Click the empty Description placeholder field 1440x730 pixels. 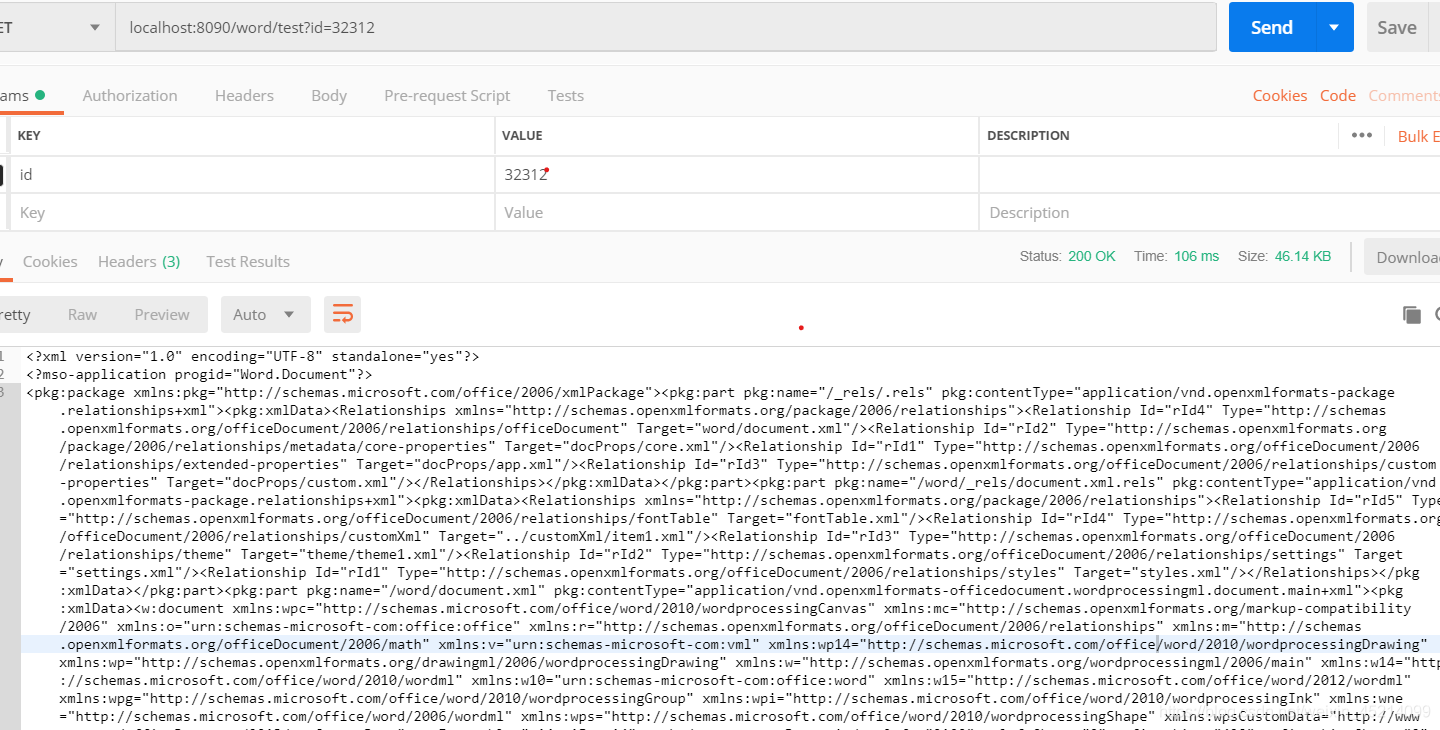[1209, 213]
